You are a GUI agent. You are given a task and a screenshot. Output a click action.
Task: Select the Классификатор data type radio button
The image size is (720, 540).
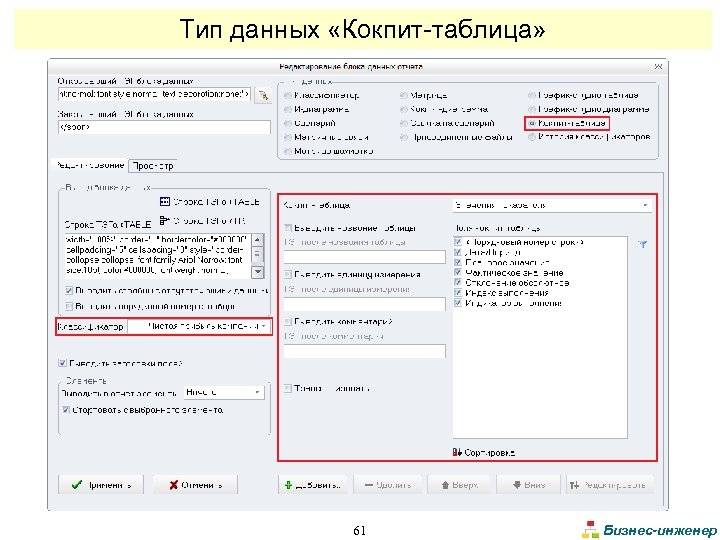(x=287, y=96)
